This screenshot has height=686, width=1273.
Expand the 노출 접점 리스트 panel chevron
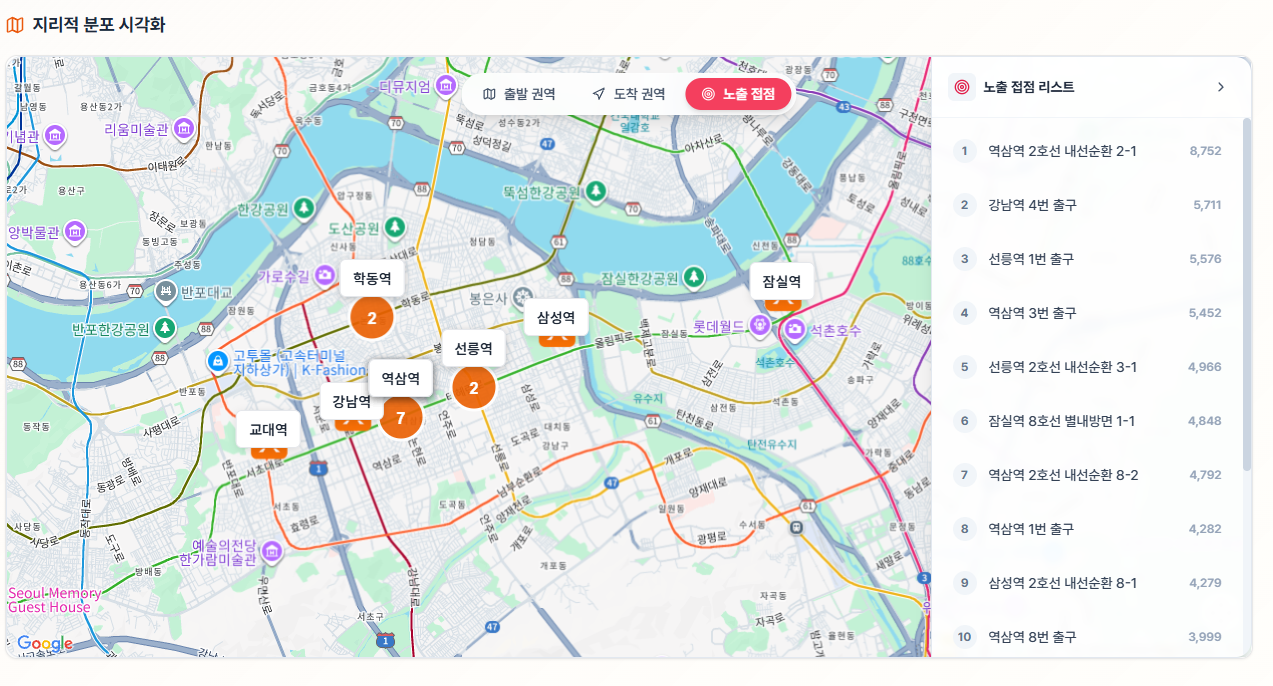point(1220,87)
